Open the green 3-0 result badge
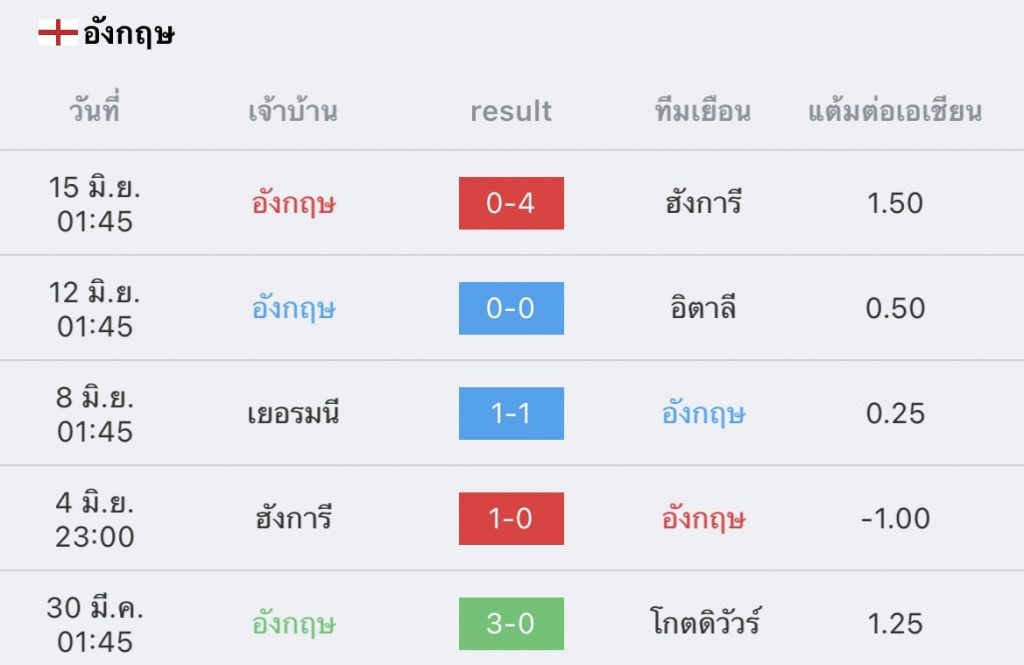1024x665 pixels. pyautogui.click(x=511, y=624)
